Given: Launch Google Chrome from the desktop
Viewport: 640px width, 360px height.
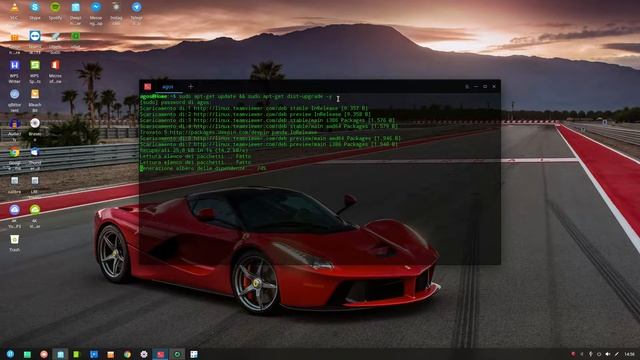Looking at the screenshot, I should (x=14, y=152).
